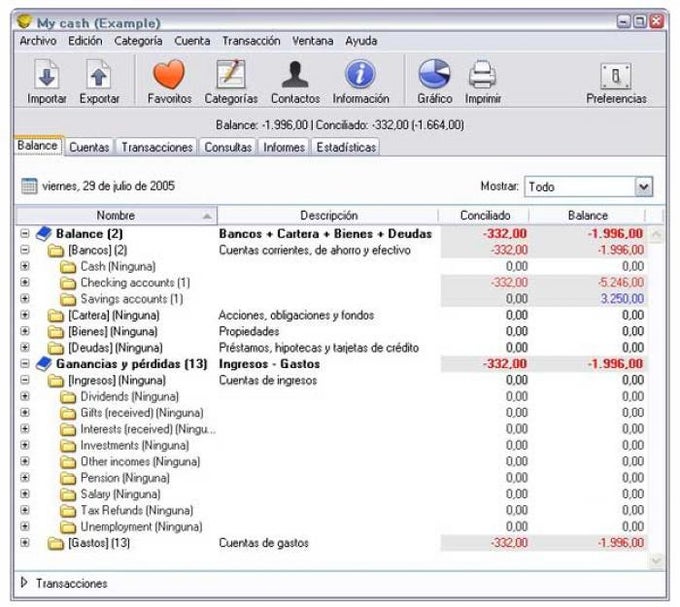
Task: Open Contactos silhouette icon
Action: 295,74
